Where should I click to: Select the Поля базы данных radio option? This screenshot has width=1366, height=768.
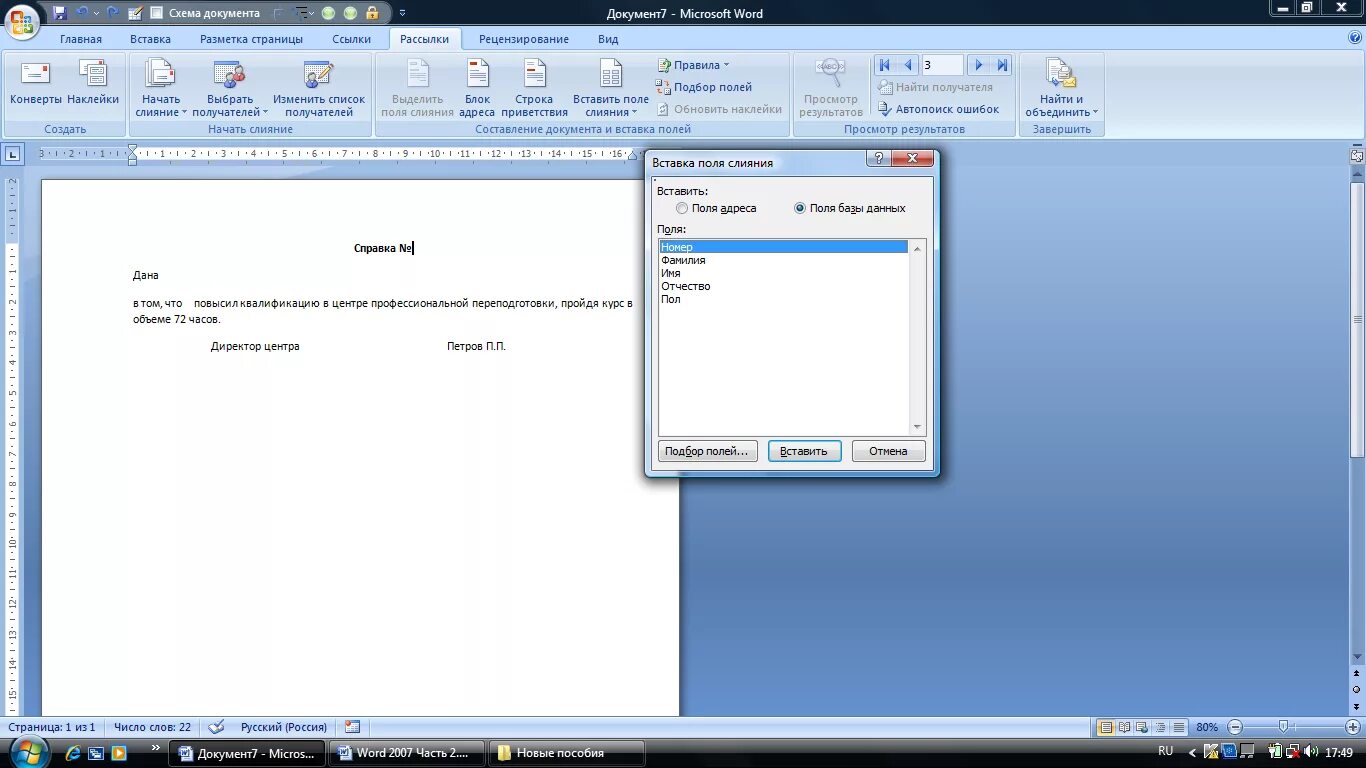(850, 208)
